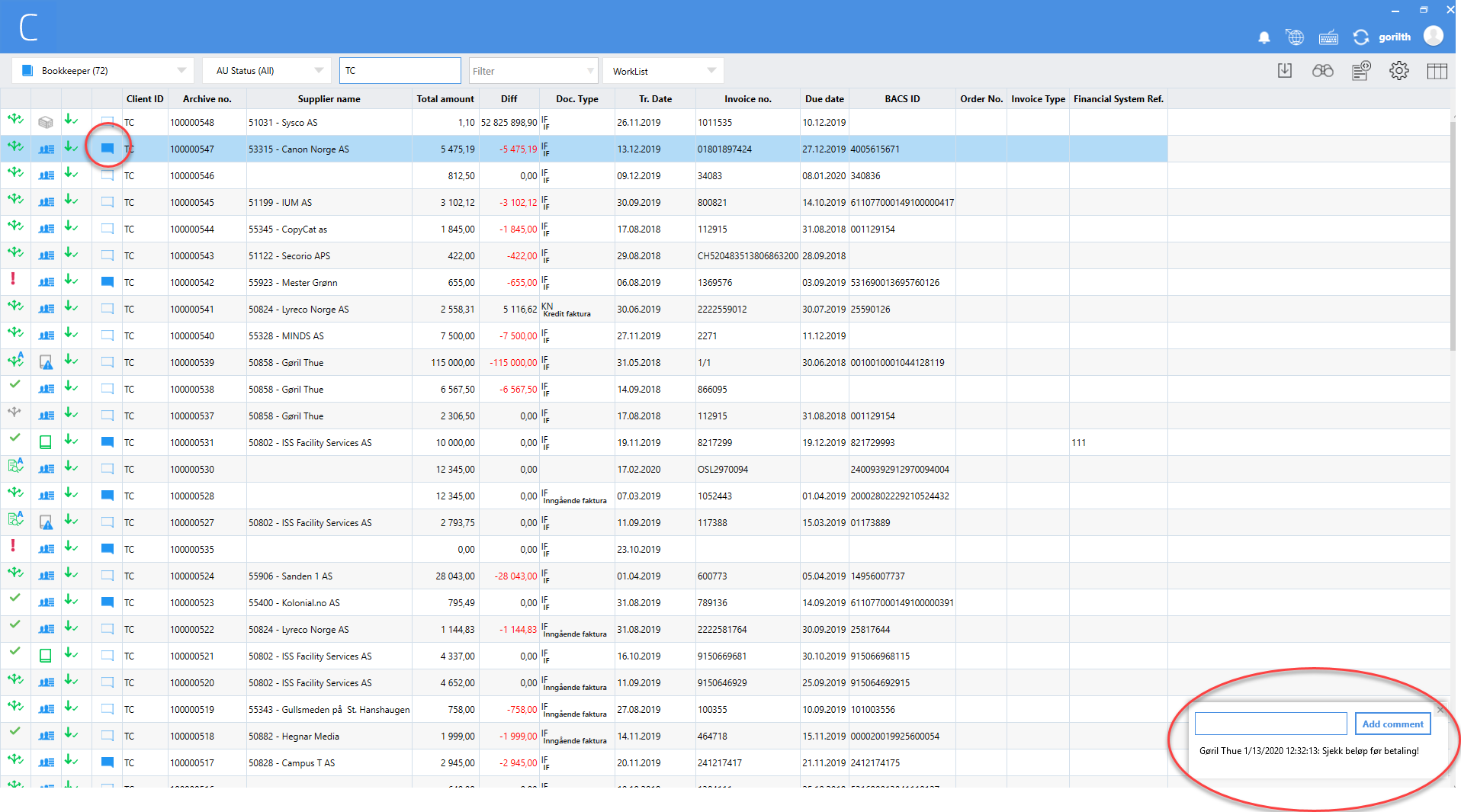This screenshot has height=812, width=1461.
Task: Open the column layout chooser icon
Action: 1437,71
